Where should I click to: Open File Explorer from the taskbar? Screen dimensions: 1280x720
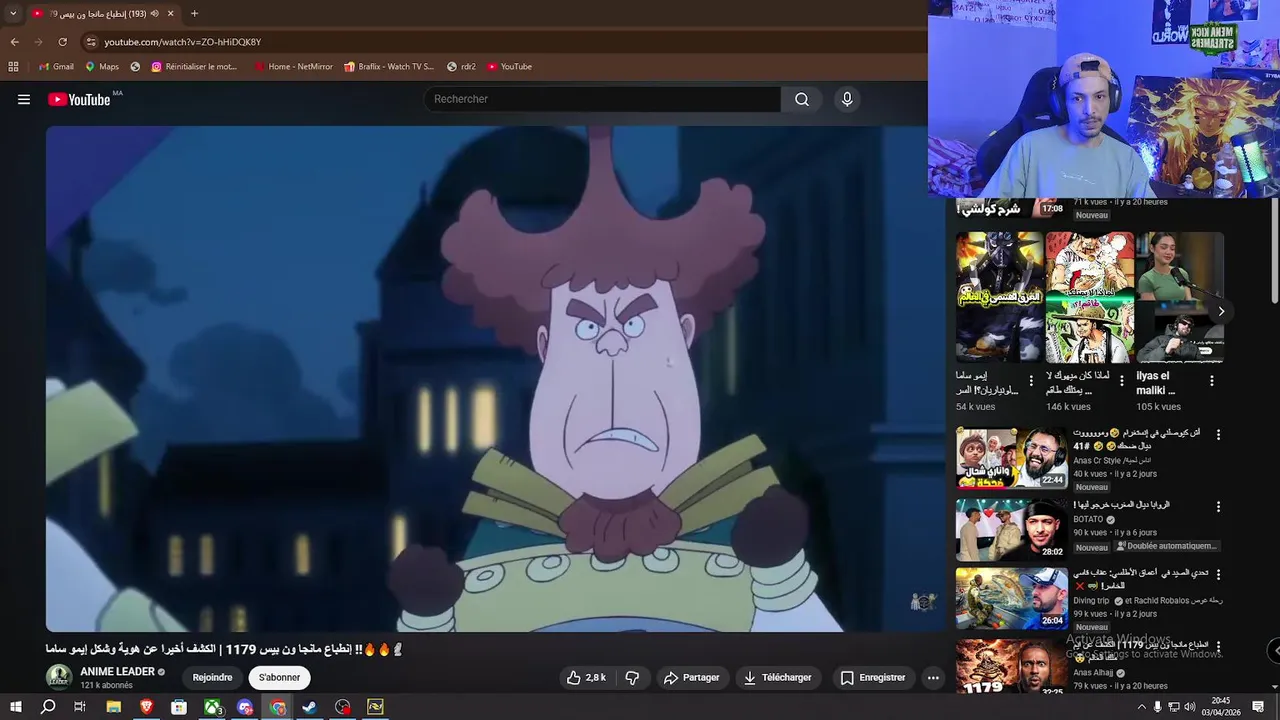113,707
